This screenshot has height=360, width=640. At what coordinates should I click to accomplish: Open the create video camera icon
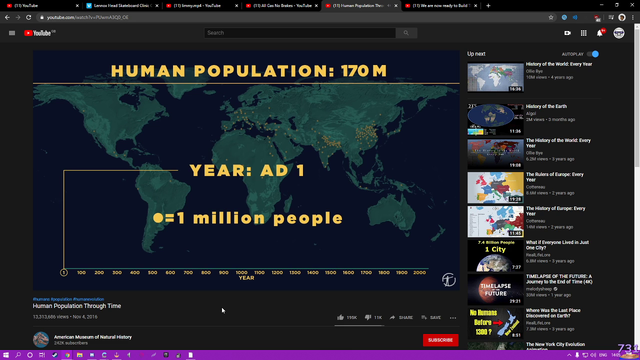pyautogui.click(x=567, y=33)
